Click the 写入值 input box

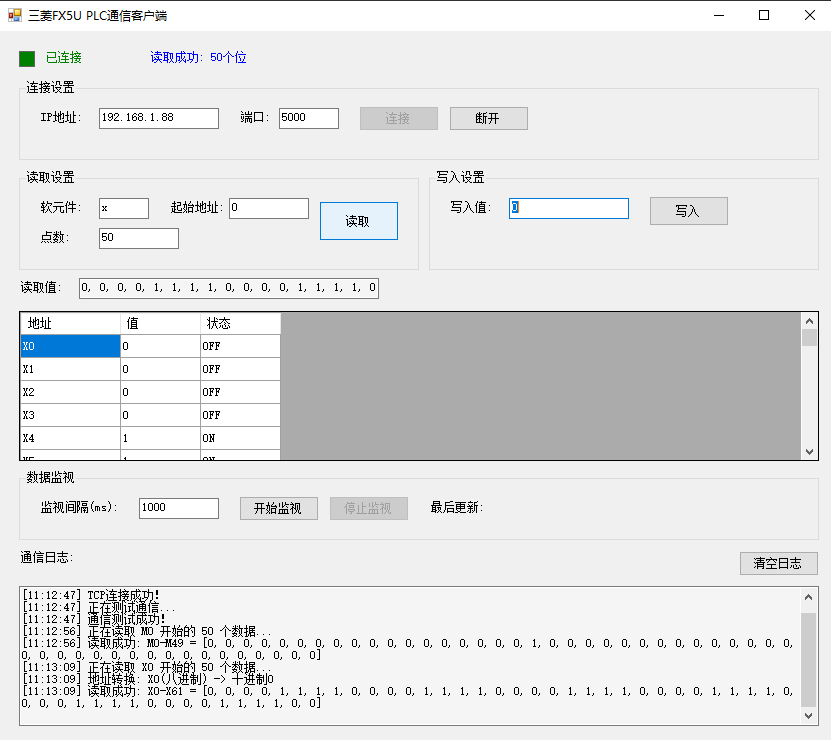(x=567, y=208)
